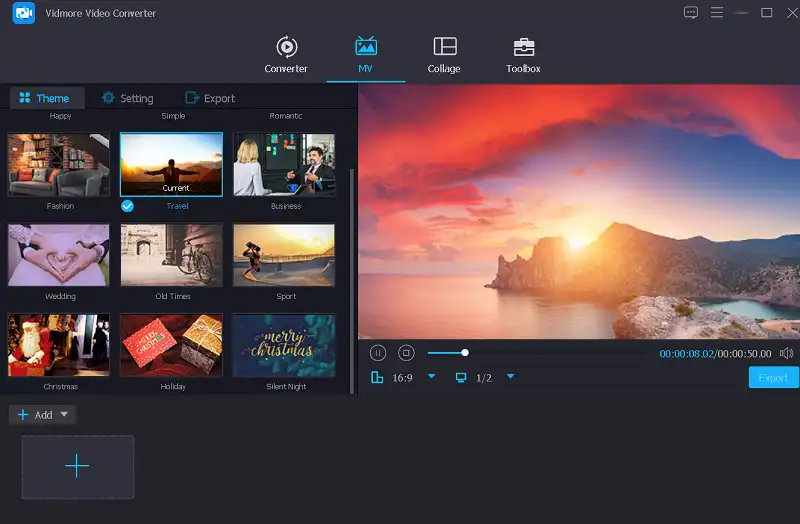Choose the Christmas theme thumbnail
The image size is (800, 524).
(x=59, y=345)
